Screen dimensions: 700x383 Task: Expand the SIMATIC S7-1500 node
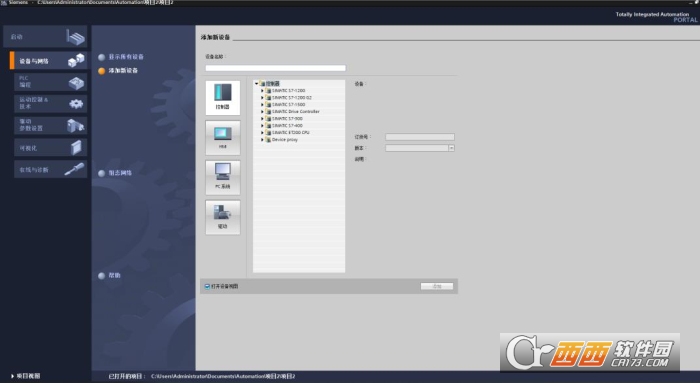[262, 104]
